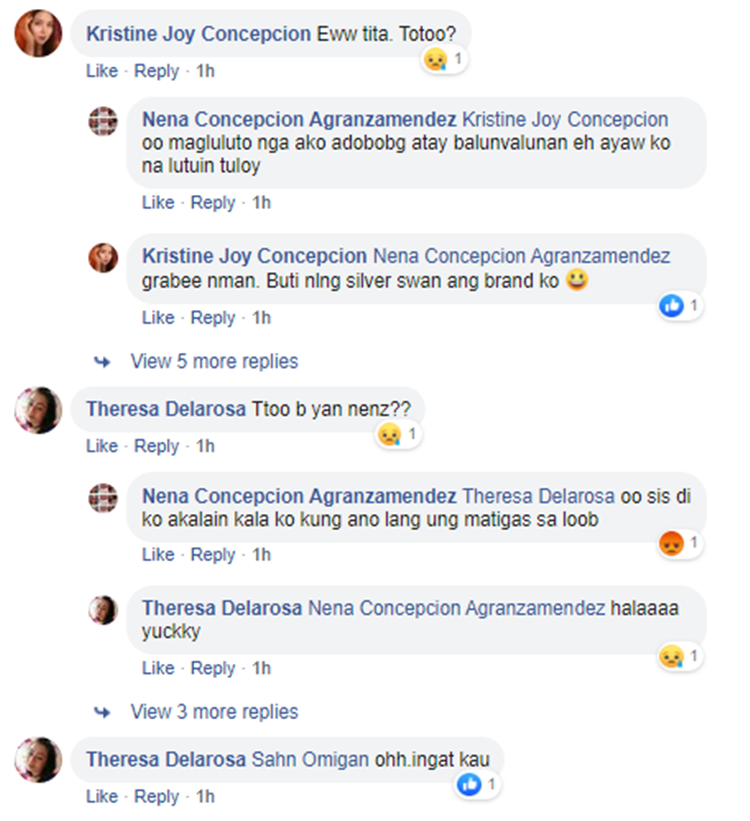Viewport: 750px width, 821px height.
Task: Click the thumbs-up reaction on the 'ohh.ingat kau' comment
Action: pos(469,784)
